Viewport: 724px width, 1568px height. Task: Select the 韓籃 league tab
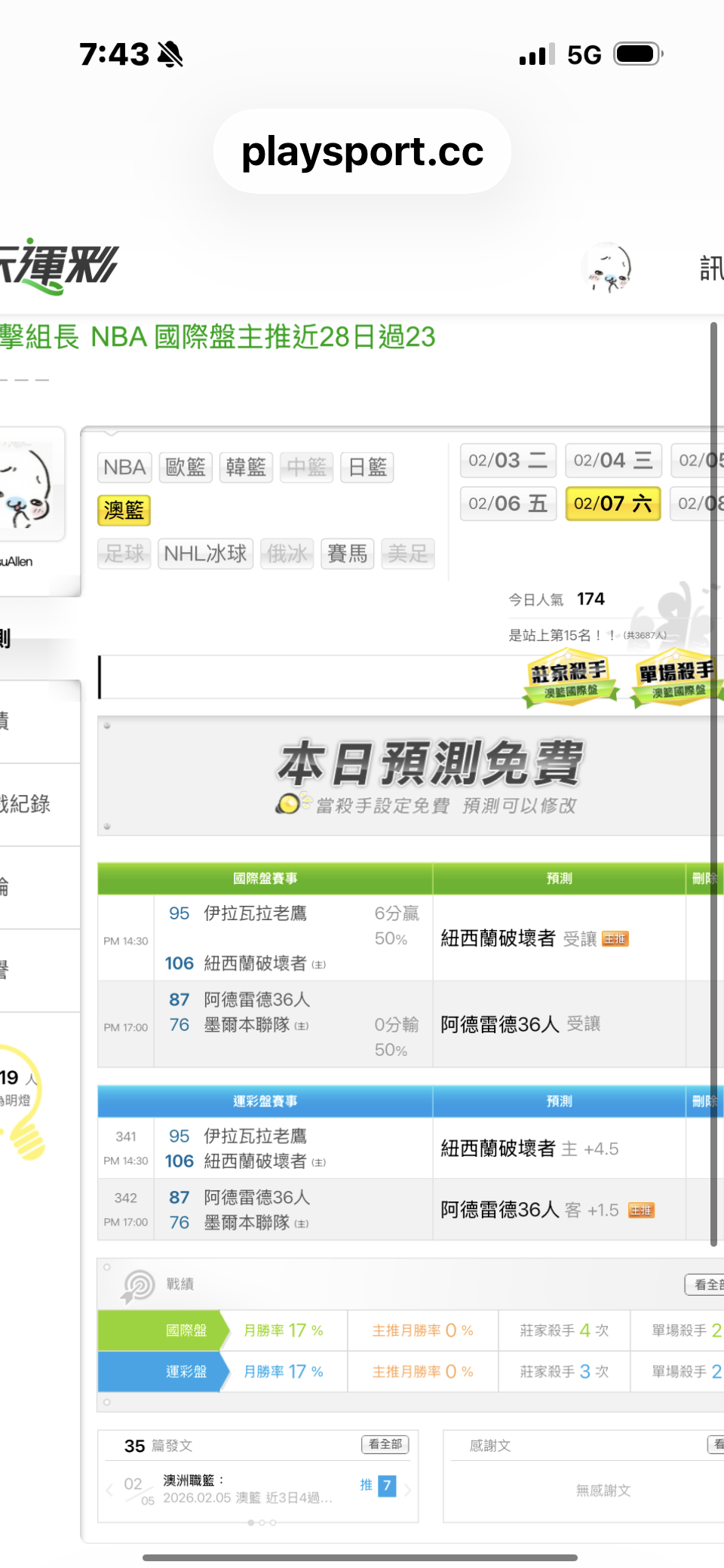click(x=246, y=468)
